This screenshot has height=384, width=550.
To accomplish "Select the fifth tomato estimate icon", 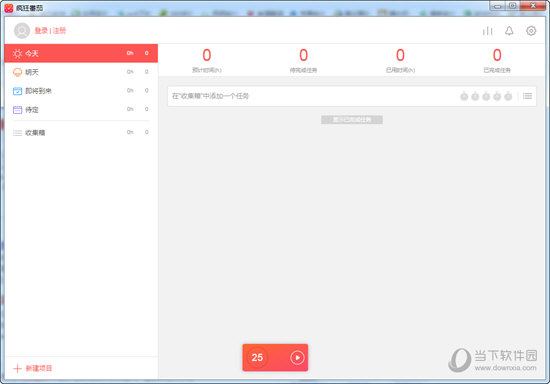I will pyautogui.click(x=508, y=96).
